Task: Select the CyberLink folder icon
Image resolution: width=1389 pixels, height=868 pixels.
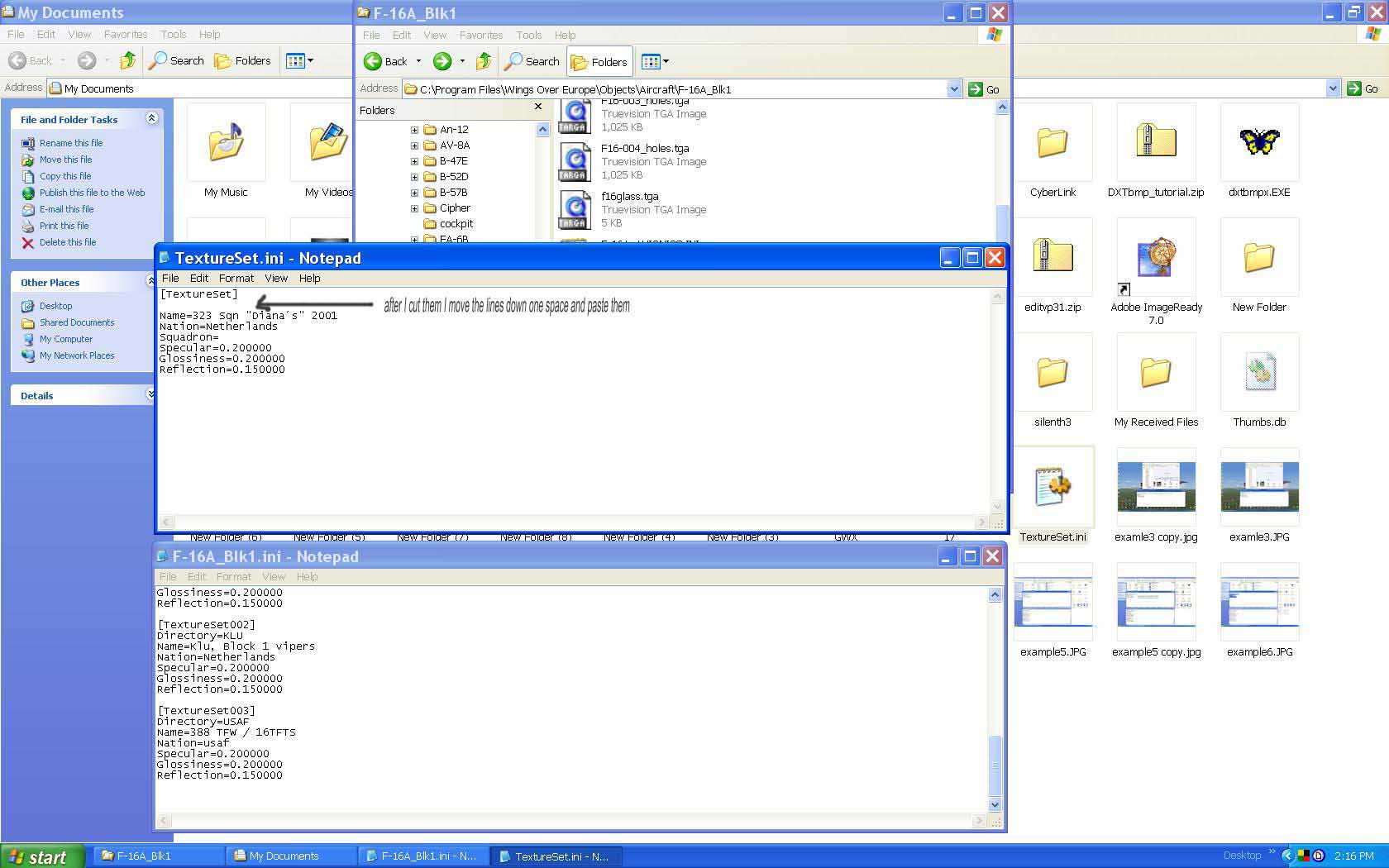Action: [1052, 142]
